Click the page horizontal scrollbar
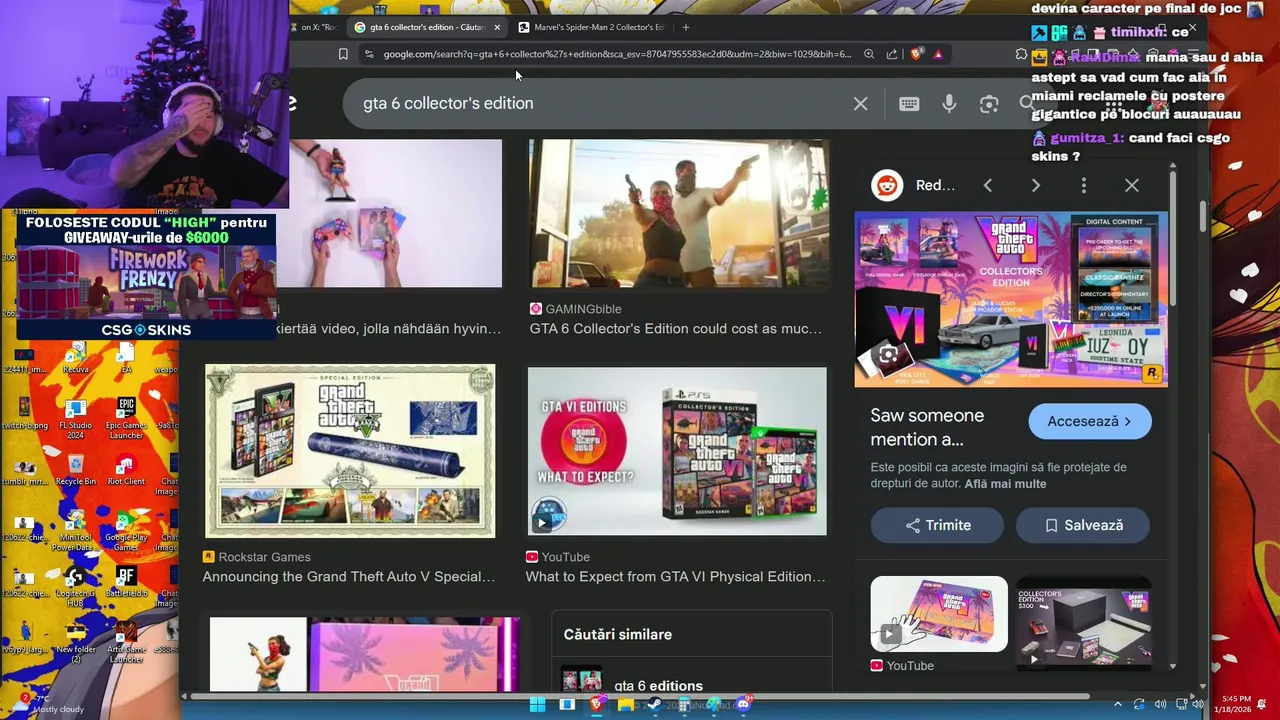The height and width of the screenshot is (720, 1280). (x=640, y=696)
